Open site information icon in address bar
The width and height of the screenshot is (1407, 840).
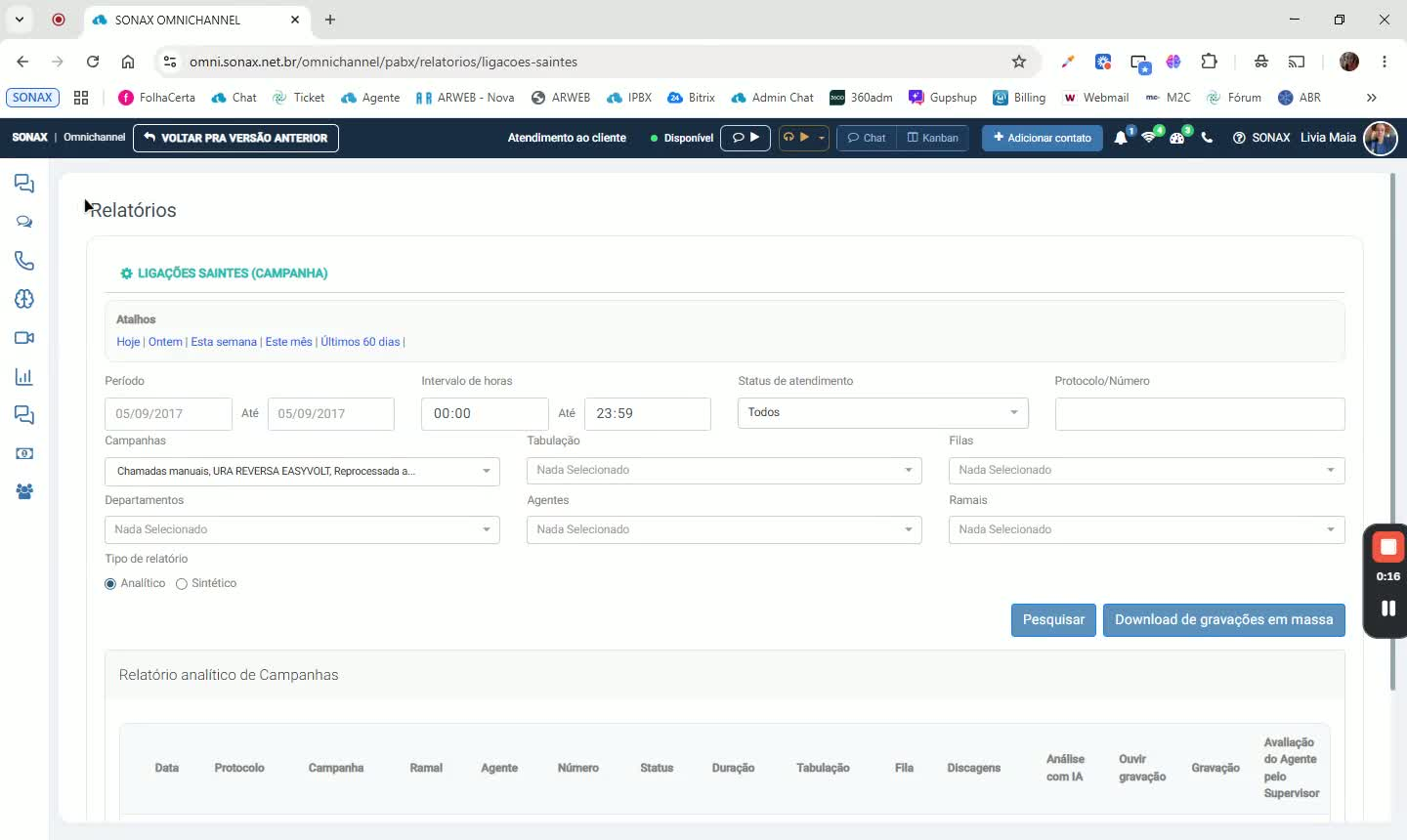169,62
